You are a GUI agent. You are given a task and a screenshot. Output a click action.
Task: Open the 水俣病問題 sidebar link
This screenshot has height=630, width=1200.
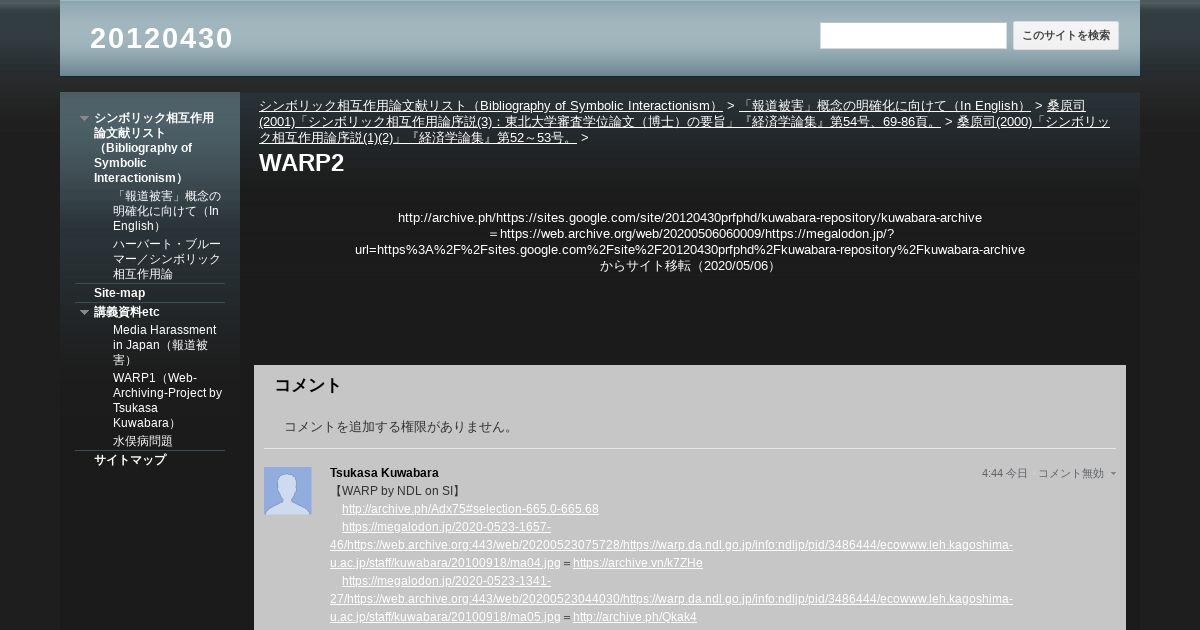pos(143,441)
